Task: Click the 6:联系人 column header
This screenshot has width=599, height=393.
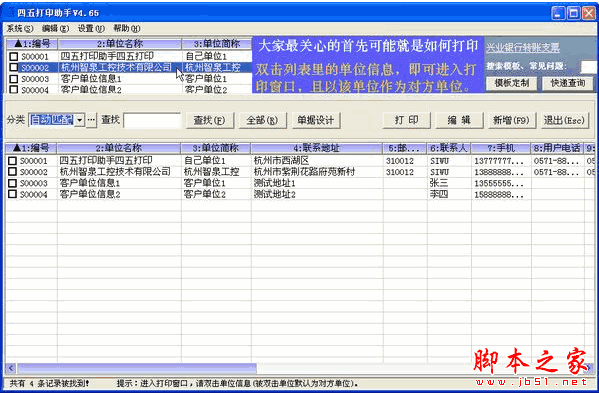Action: coord(449,148)
